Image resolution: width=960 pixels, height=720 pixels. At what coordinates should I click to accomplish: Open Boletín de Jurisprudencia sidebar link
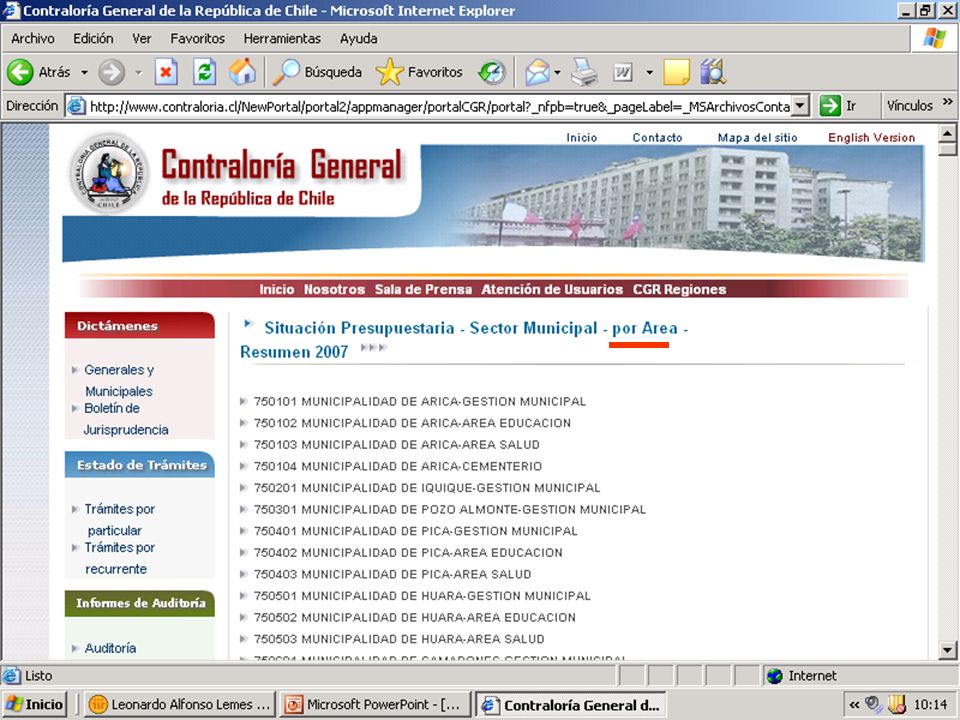tap(126, 419)
